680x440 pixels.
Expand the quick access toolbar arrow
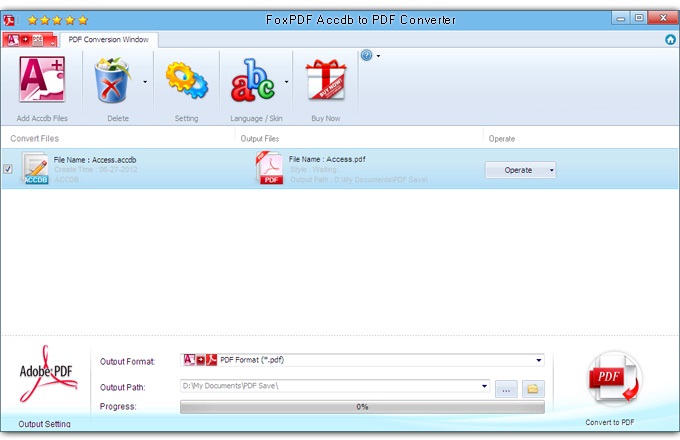tap(52, 42)
